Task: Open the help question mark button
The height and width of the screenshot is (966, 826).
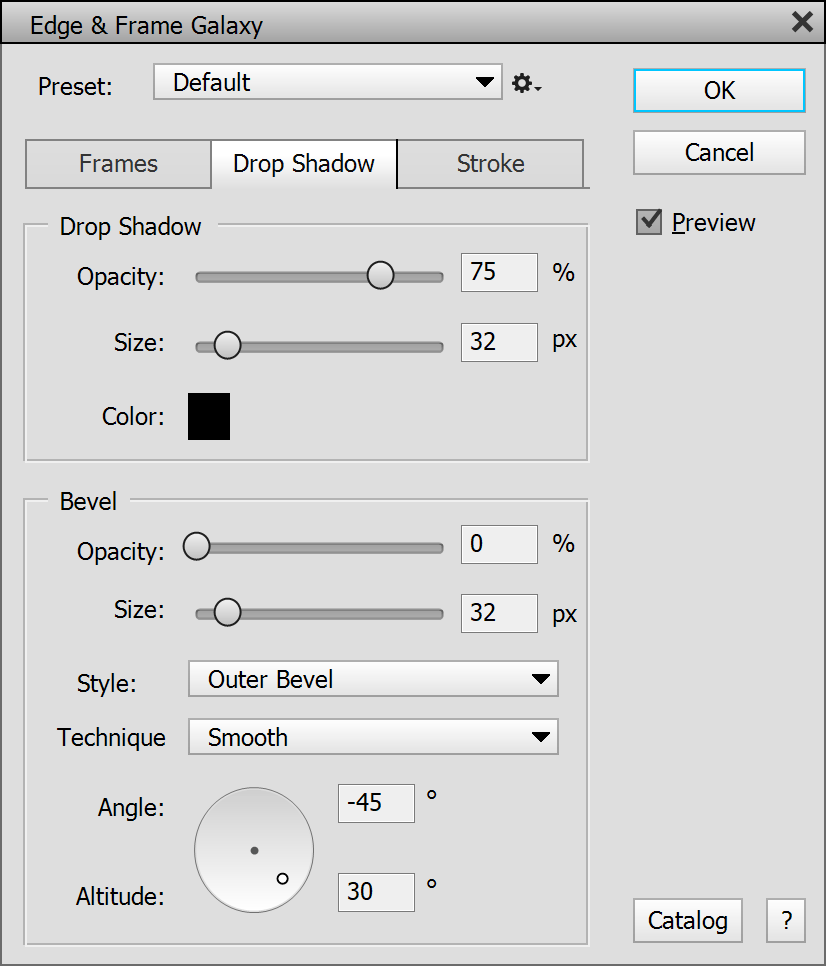Action: [786, 920]
